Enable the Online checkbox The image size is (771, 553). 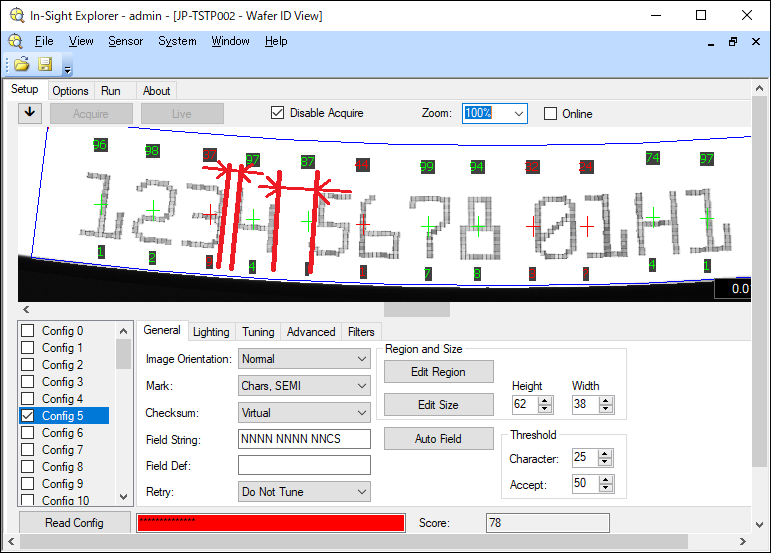550,114
